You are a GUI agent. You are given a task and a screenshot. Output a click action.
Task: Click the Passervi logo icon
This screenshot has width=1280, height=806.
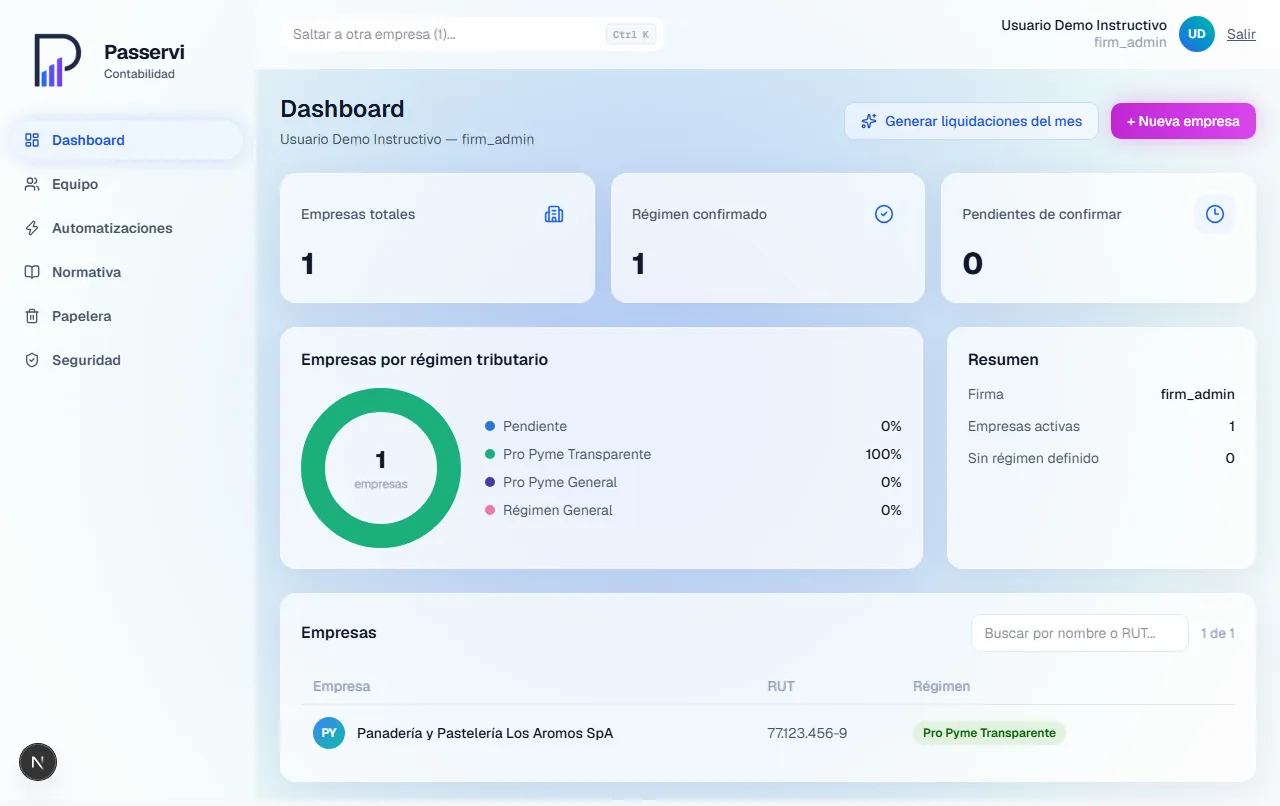point(56,60)
